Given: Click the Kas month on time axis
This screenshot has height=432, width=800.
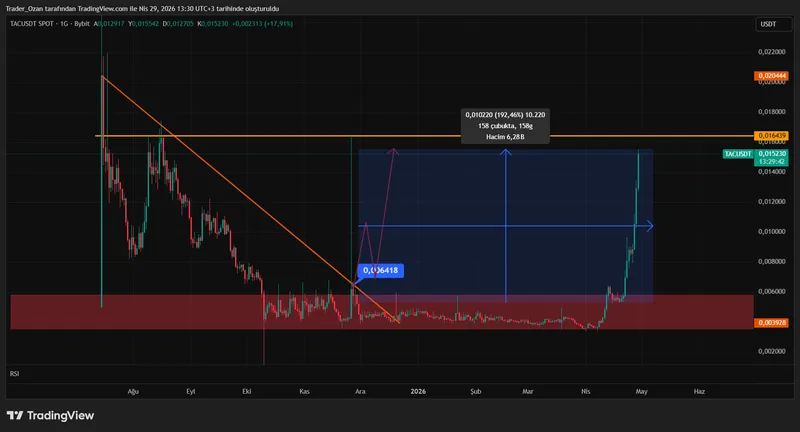Looking at the screenshot, I should [304, 392].
